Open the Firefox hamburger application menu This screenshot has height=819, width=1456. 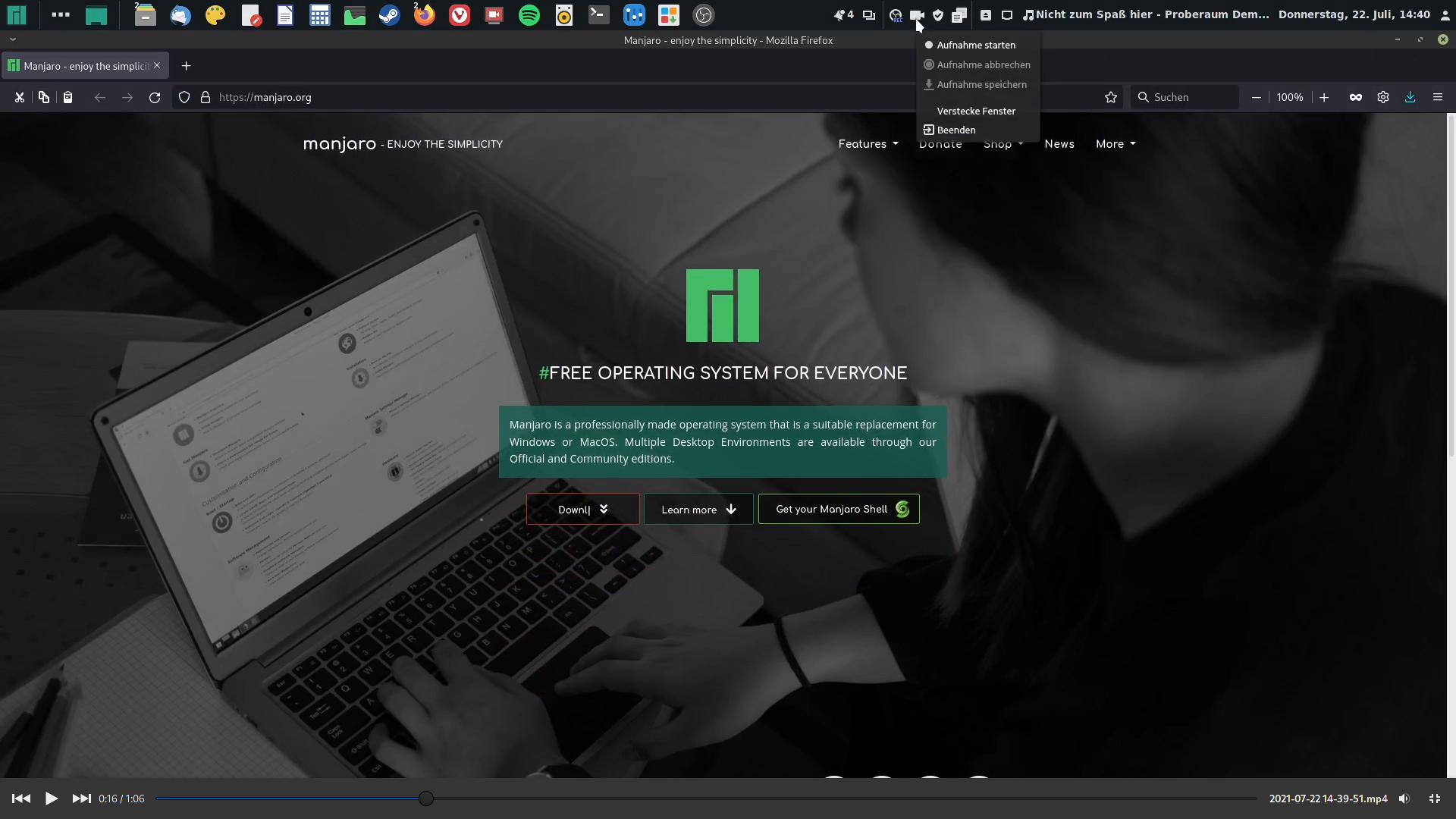[1437, 97]
